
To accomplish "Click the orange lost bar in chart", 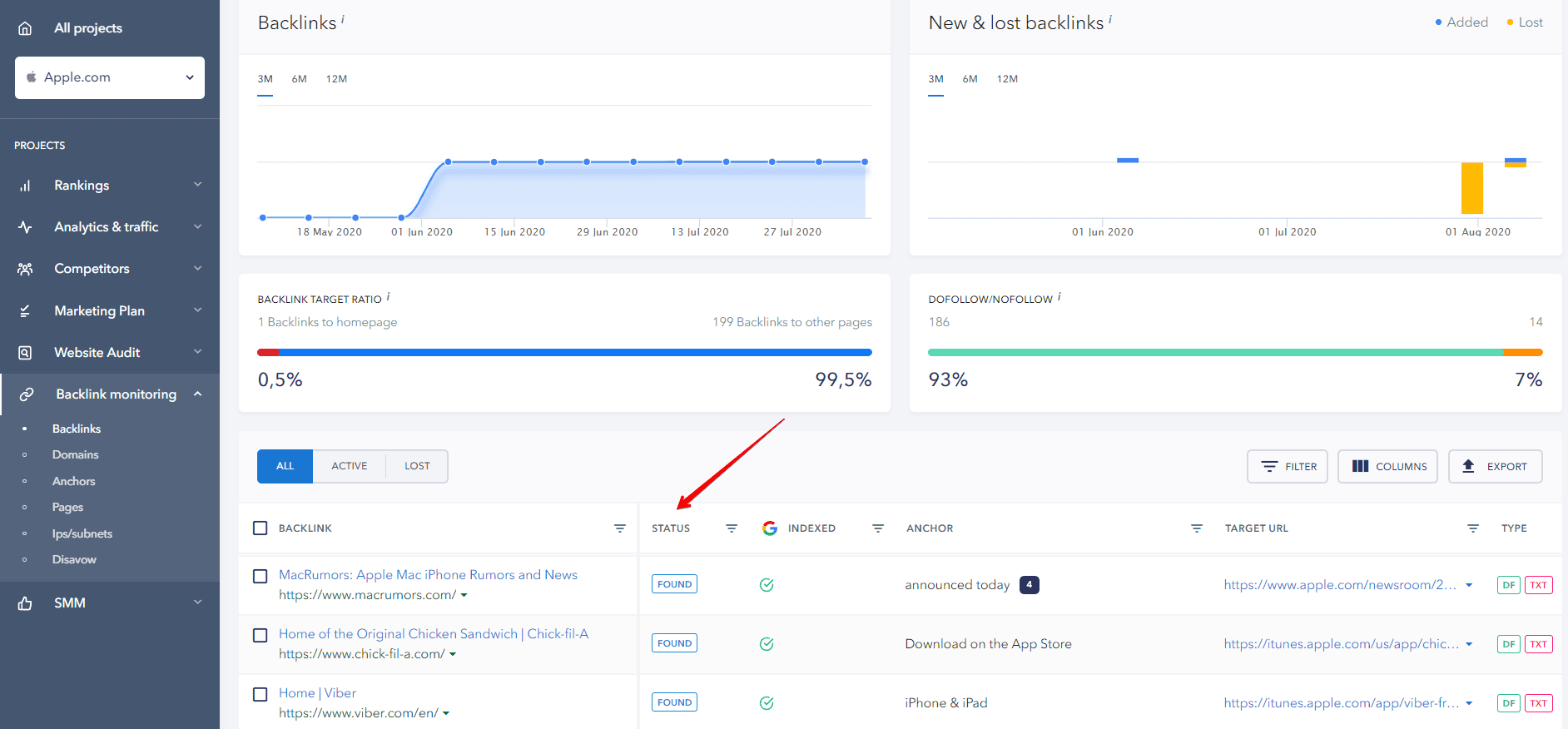I will click(x=1472, y=188).
